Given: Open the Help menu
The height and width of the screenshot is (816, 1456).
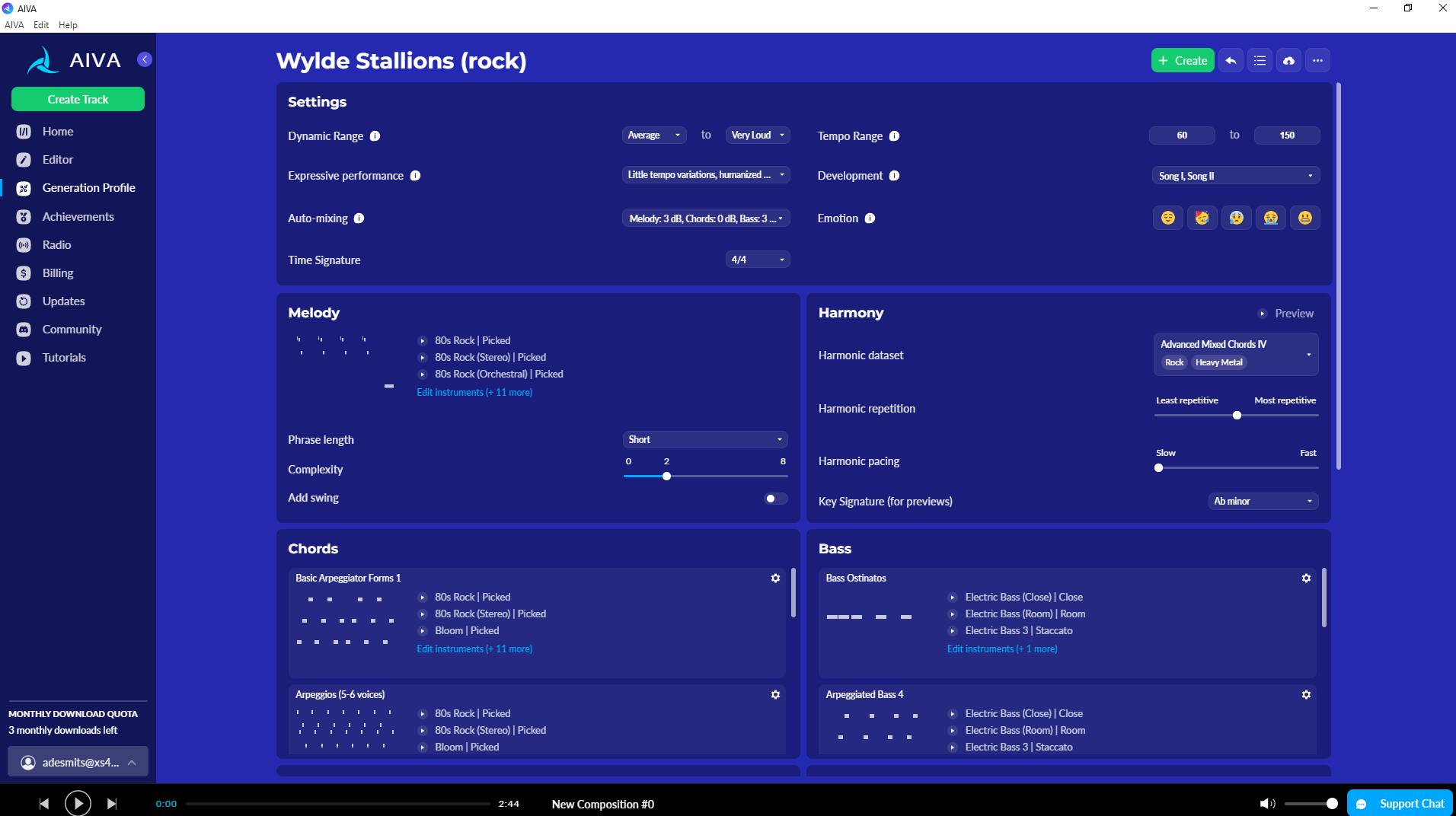Looking at the screenshot, I should (68, 25).
